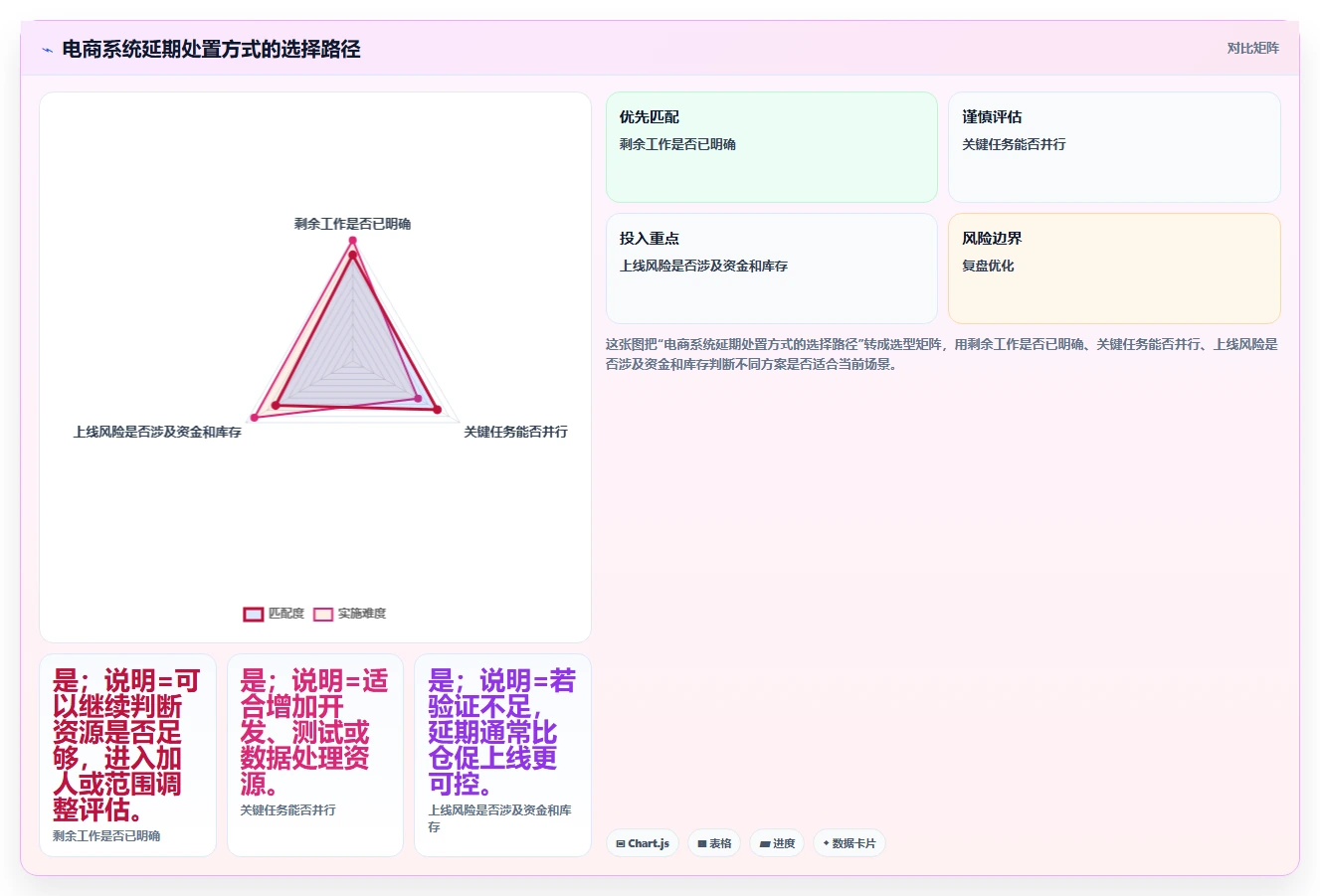The width and height of the screenshot is (1320, 896).
Task: Click the Chart.js tag chip
Action: point(643,843)
